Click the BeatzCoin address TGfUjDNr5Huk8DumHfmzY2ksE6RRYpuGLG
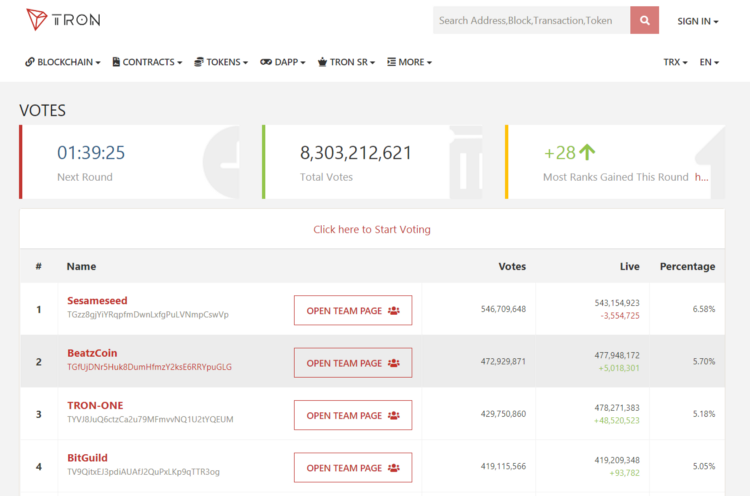 point(149,367)
